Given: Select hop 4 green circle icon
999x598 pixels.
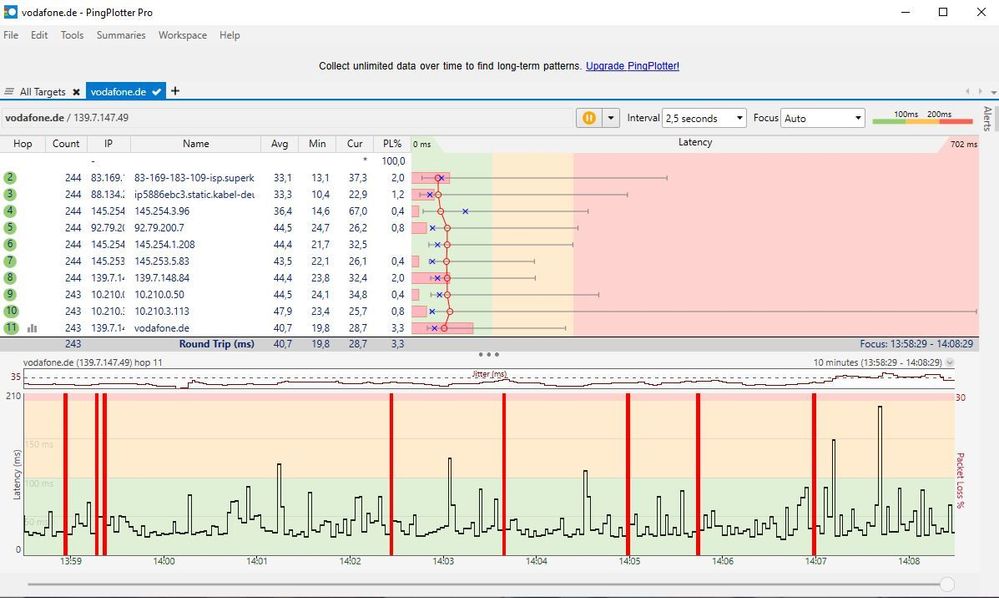Looking at the screenshot, I should [10, 211].
